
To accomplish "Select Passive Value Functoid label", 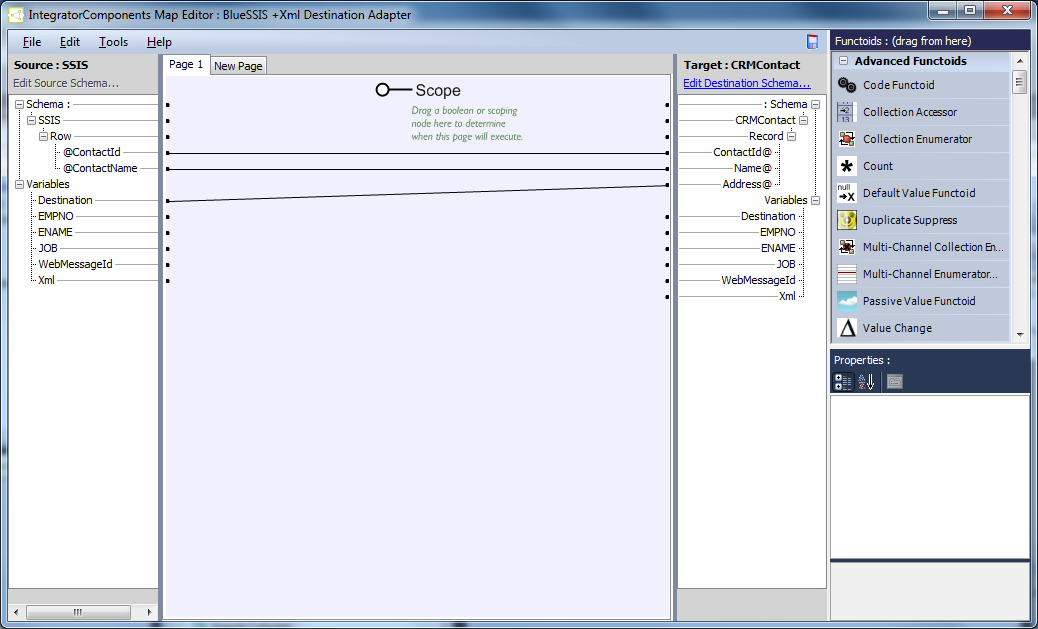I will point(919,301).
